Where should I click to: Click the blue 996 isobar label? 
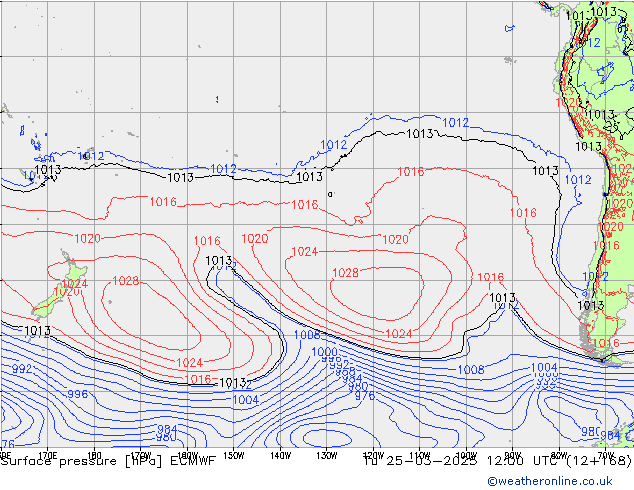pyautogui.click(x=77, y=394)
